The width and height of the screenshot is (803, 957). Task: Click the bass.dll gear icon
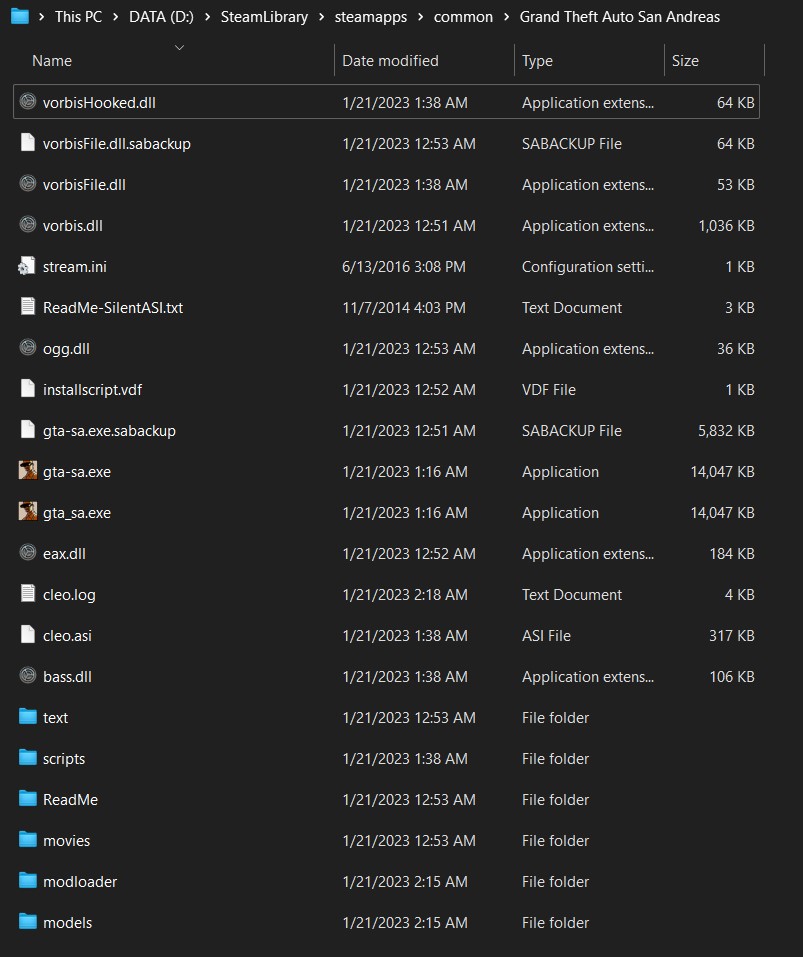point(27,676)
